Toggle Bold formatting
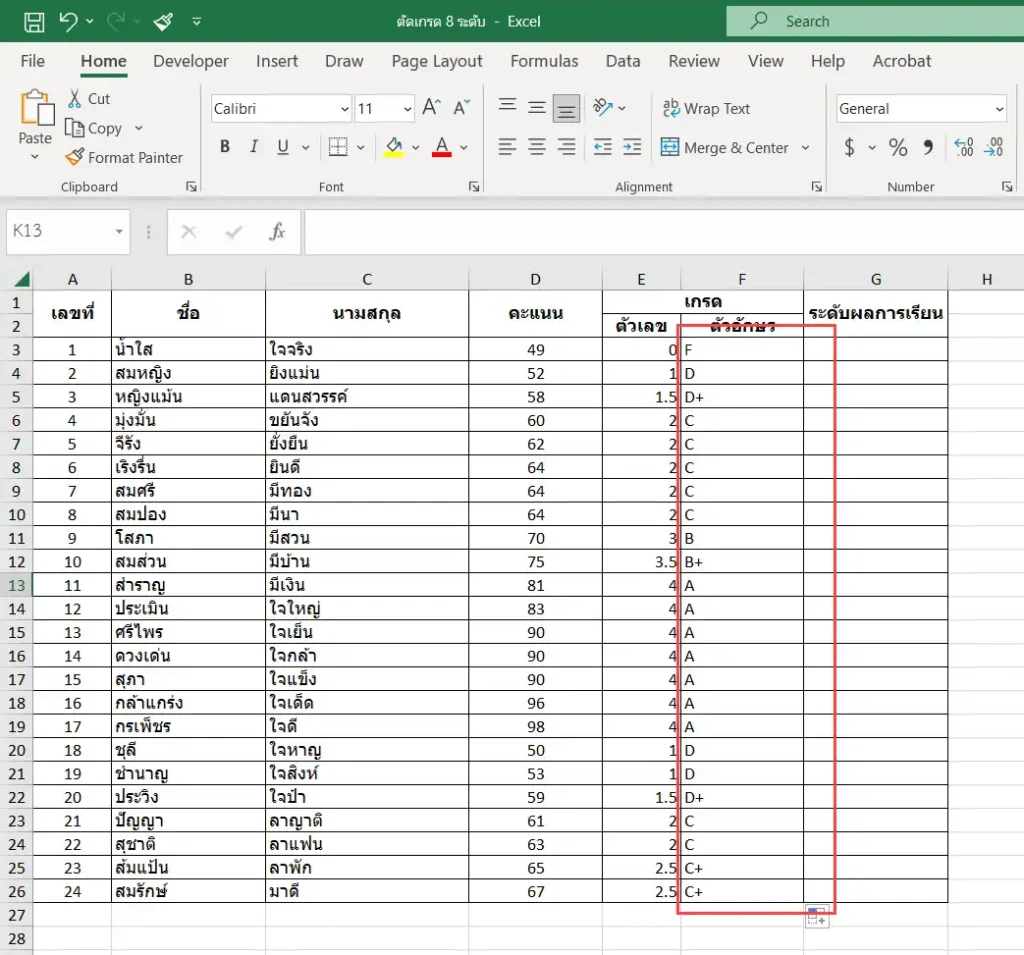Viewport: 1024px width, 955px height. [x=225, y=146]
